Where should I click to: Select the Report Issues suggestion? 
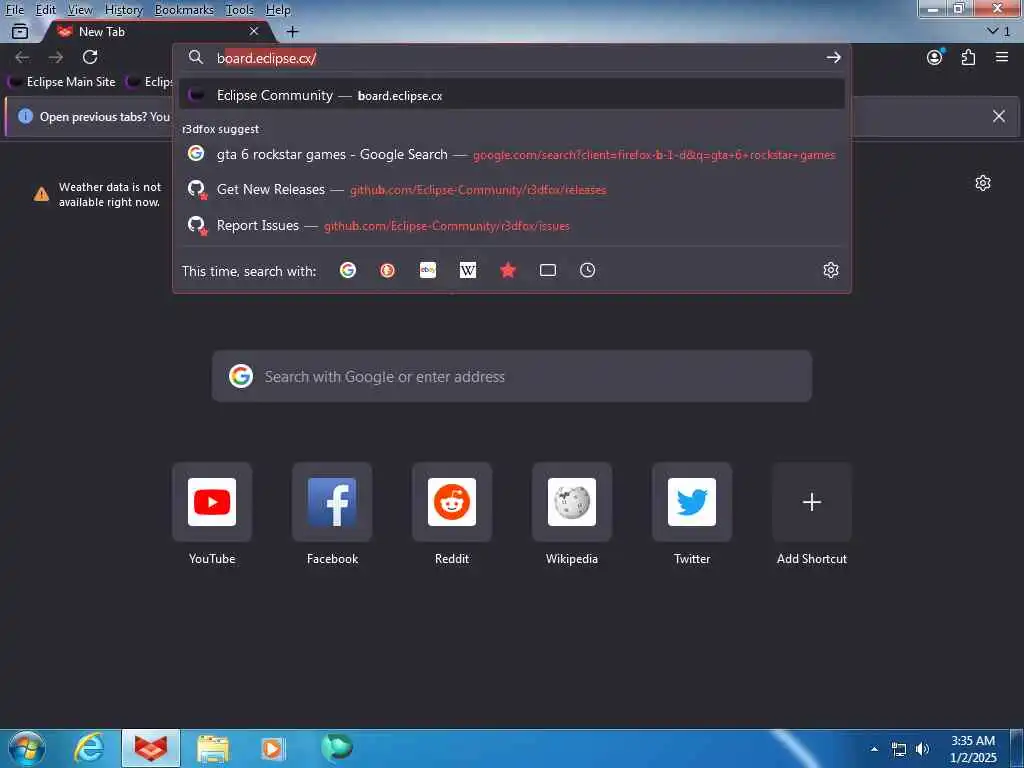(512, 226)
